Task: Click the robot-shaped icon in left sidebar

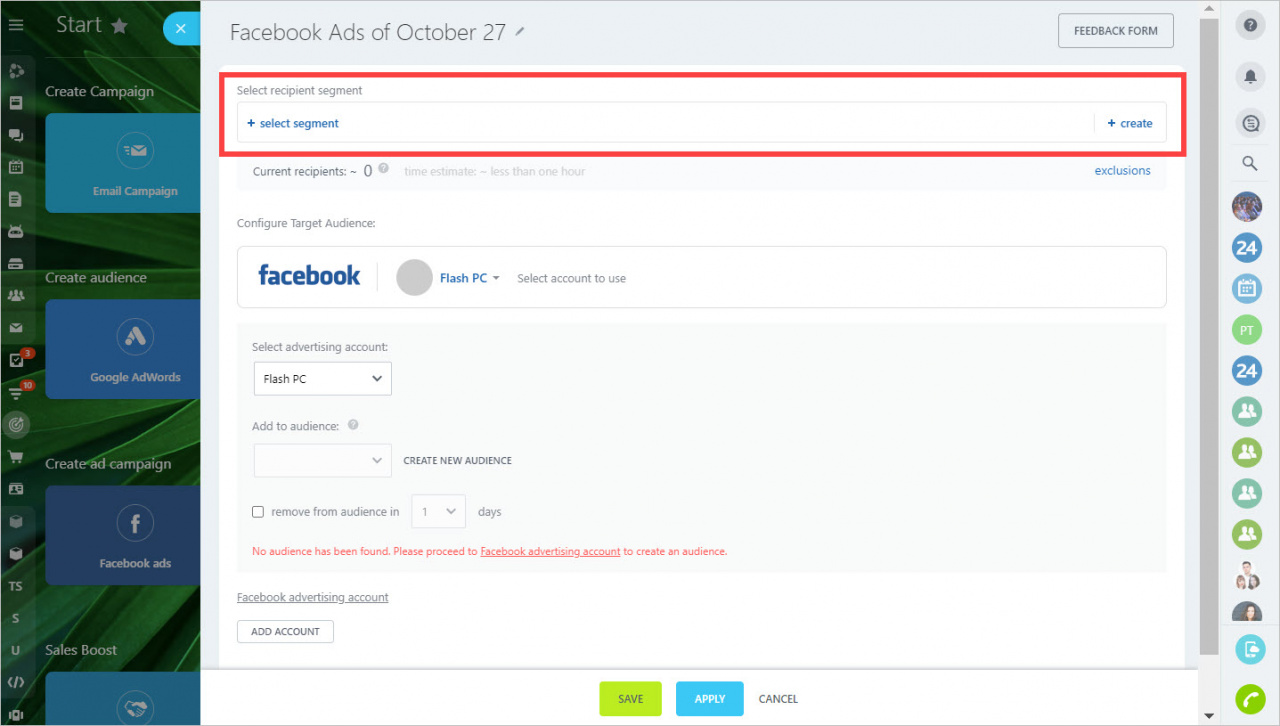Action: click(x=15, y=232)
